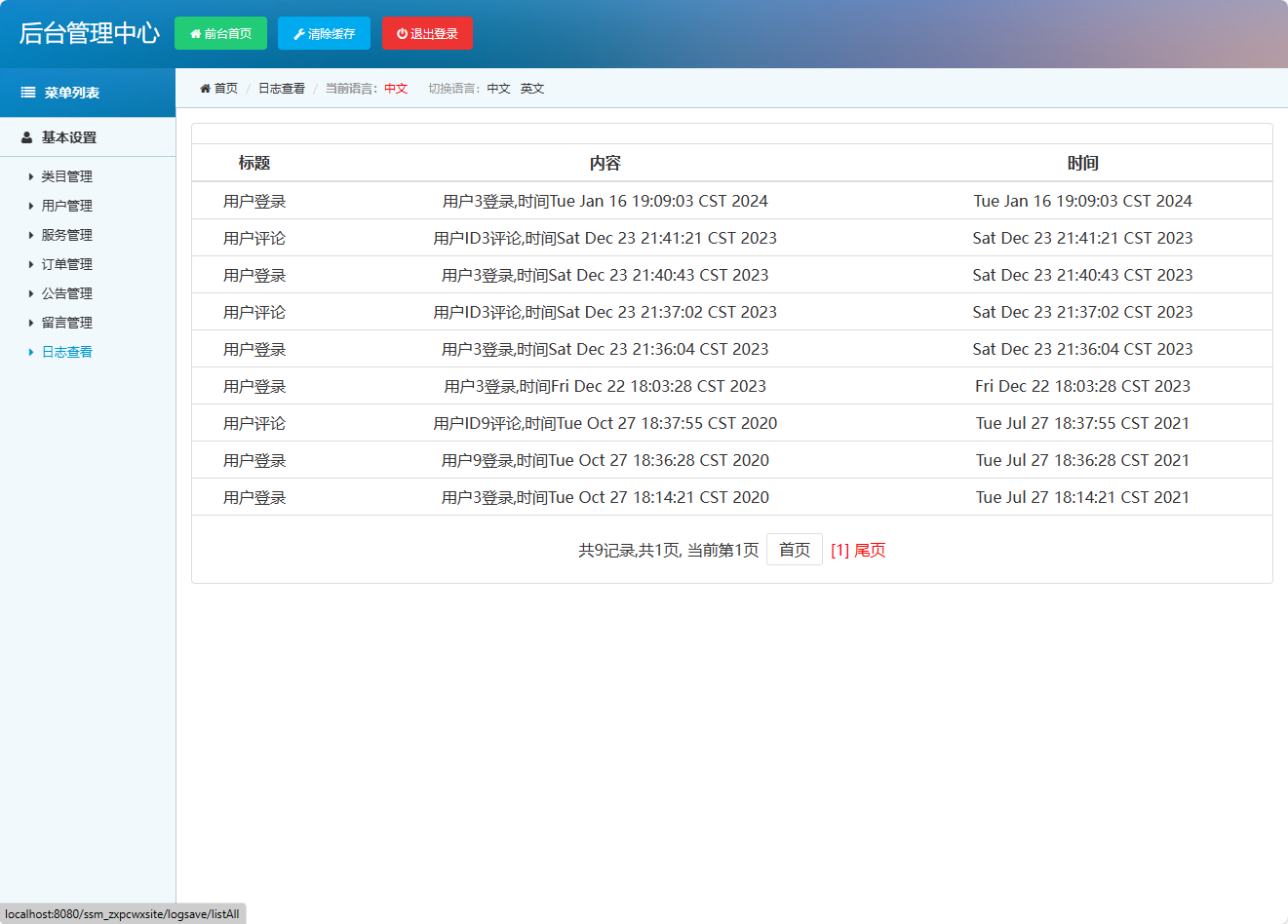The image size is (1288, 924).
Task: Expand 订单管理 using its triangle arrow
Action: [28, 264]
